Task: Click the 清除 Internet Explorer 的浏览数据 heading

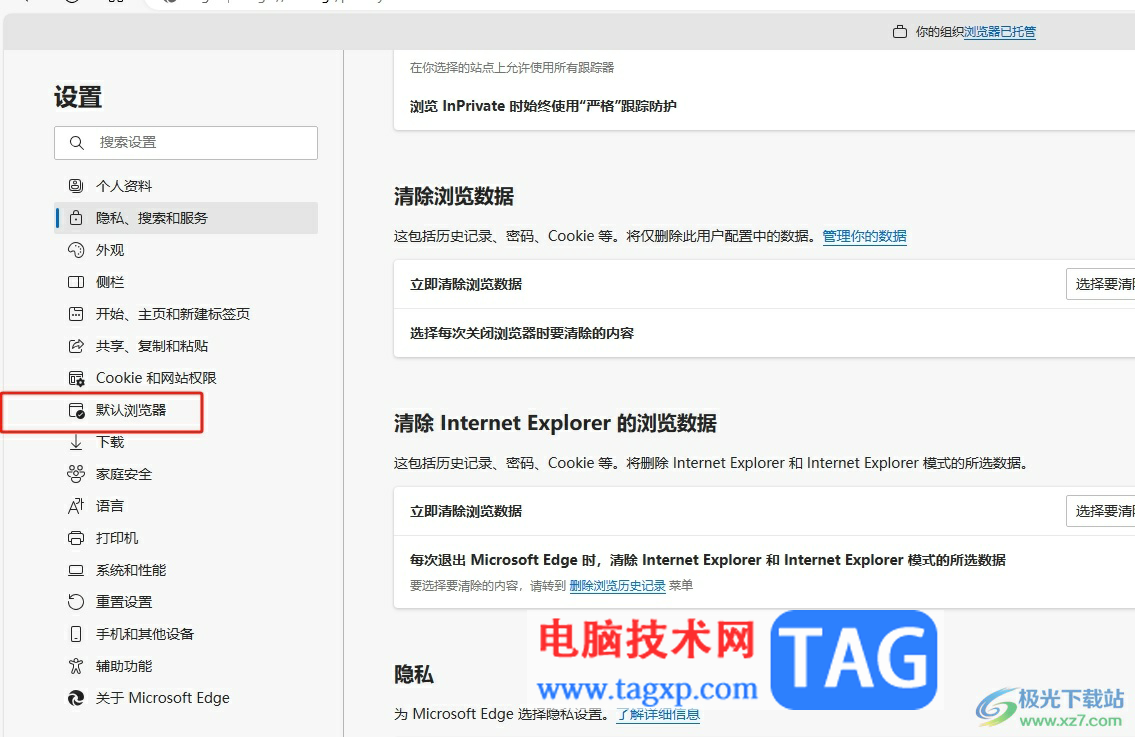Action: point(555,423)
